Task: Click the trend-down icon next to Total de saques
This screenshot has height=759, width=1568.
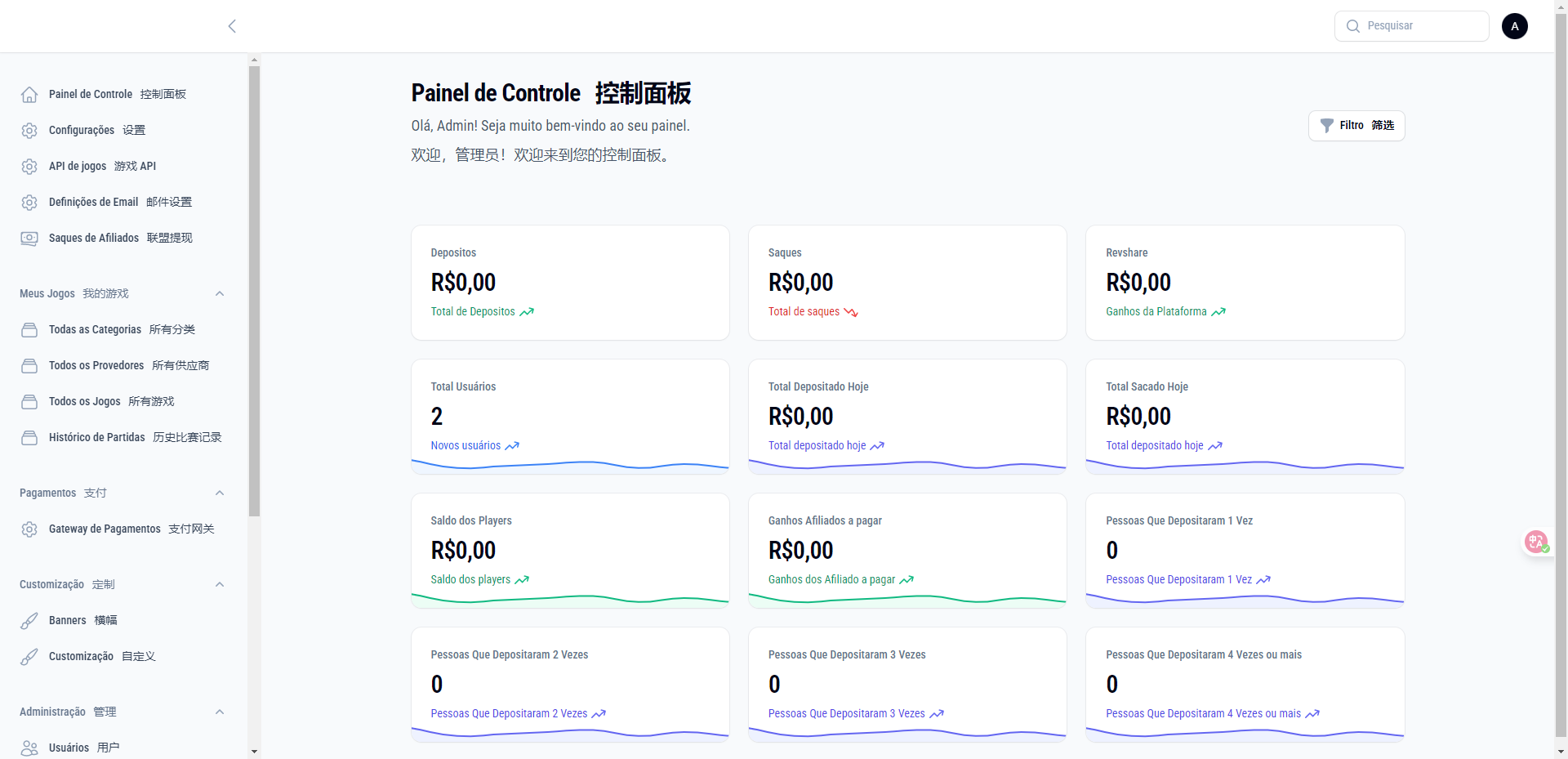Action: pos(851,312)
